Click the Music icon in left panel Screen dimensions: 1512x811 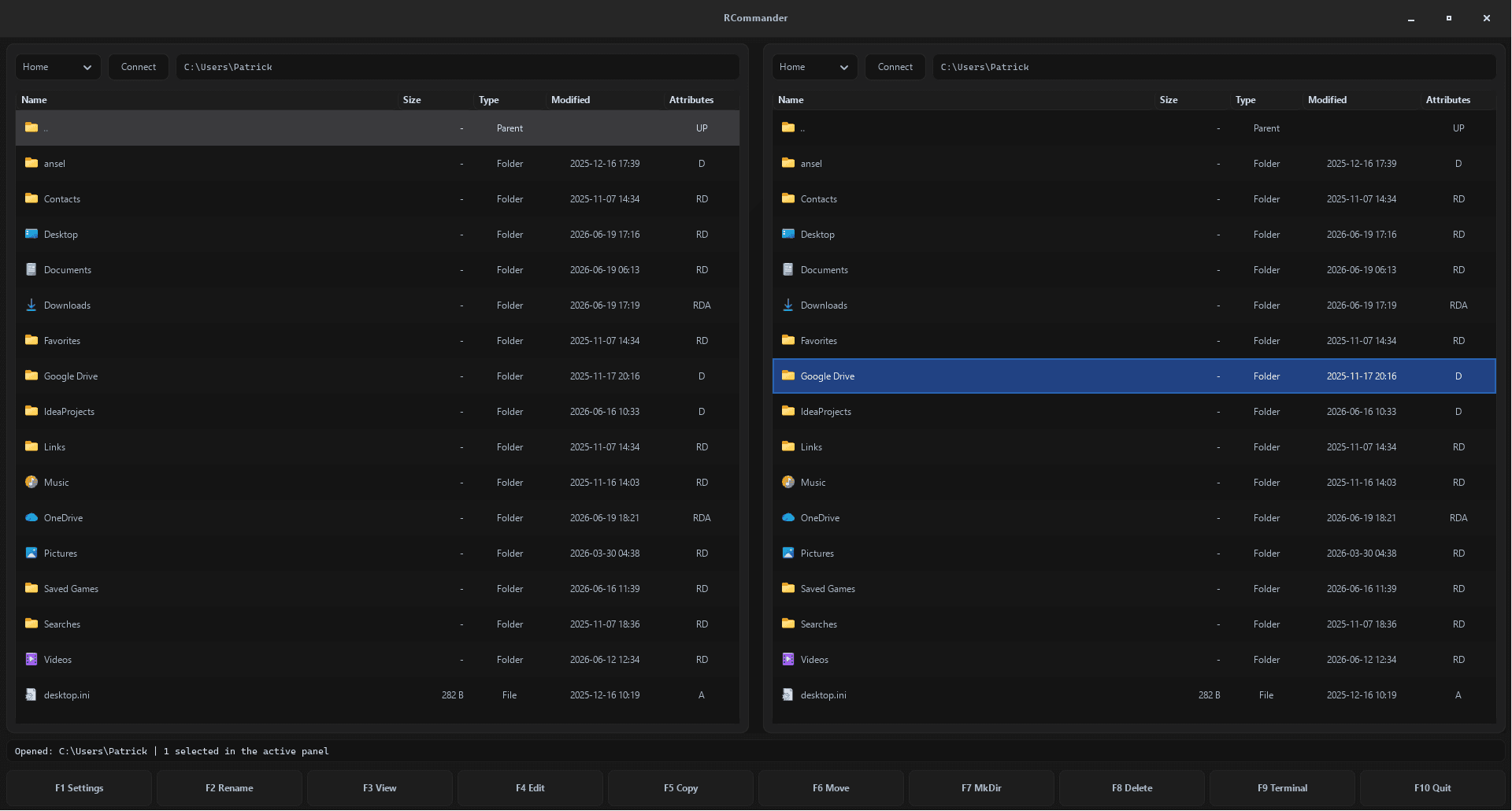[x=31, y=482]
